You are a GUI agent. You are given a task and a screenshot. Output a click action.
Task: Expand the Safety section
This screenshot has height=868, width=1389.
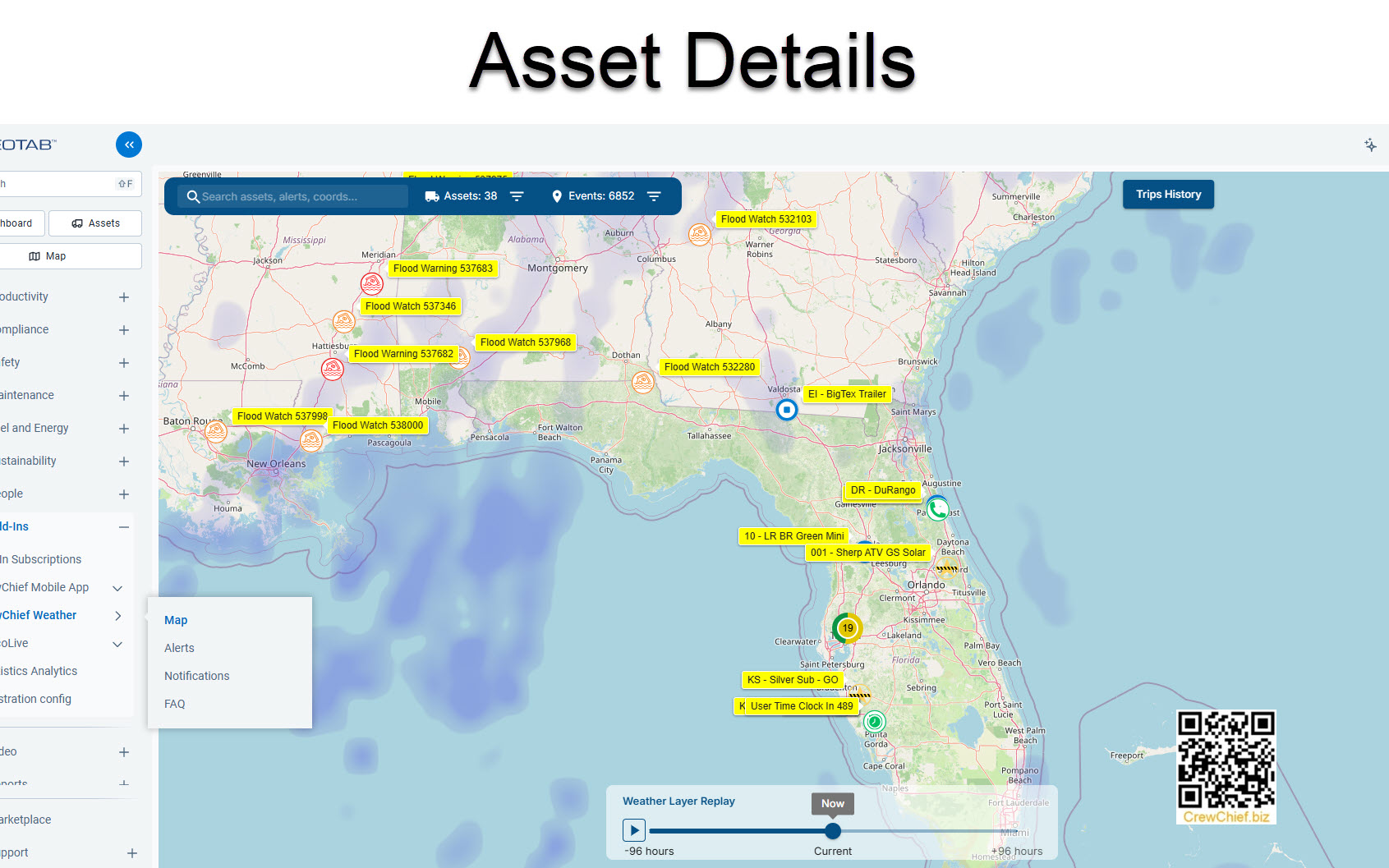coord(124,363)
